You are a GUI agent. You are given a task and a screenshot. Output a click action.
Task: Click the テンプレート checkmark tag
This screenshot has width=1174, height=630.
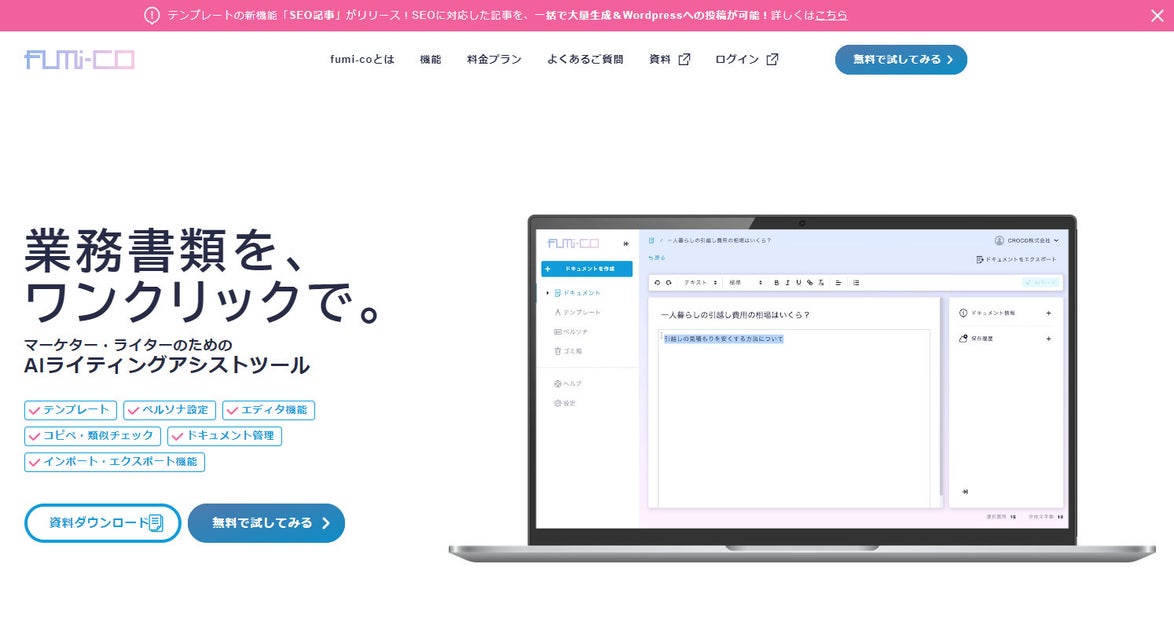[70, 410]
